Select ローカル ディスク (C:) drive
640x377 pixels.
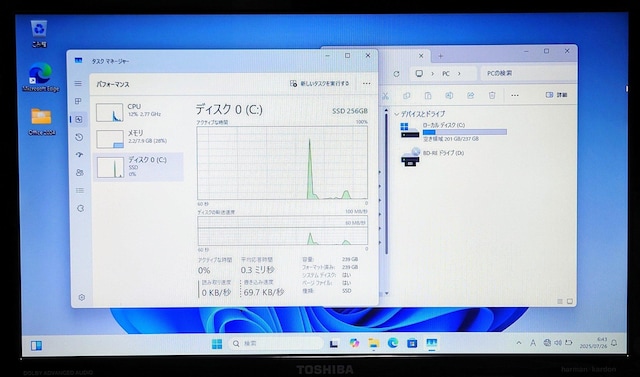(x=454, y=131)
